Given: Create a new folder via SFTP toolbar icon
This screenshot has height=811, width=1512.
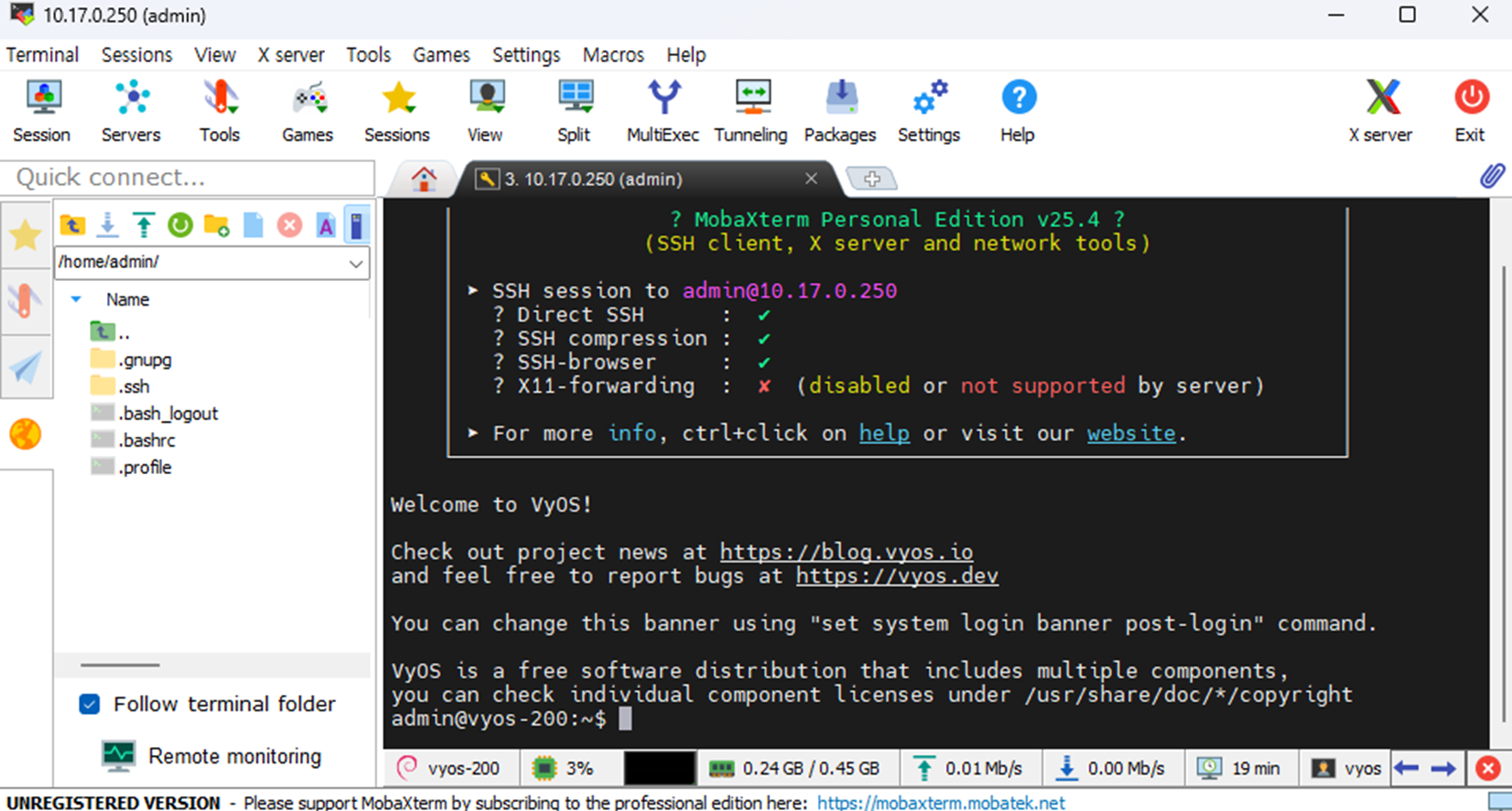Looking at the screenshot, I should click(x=217, y=224).
